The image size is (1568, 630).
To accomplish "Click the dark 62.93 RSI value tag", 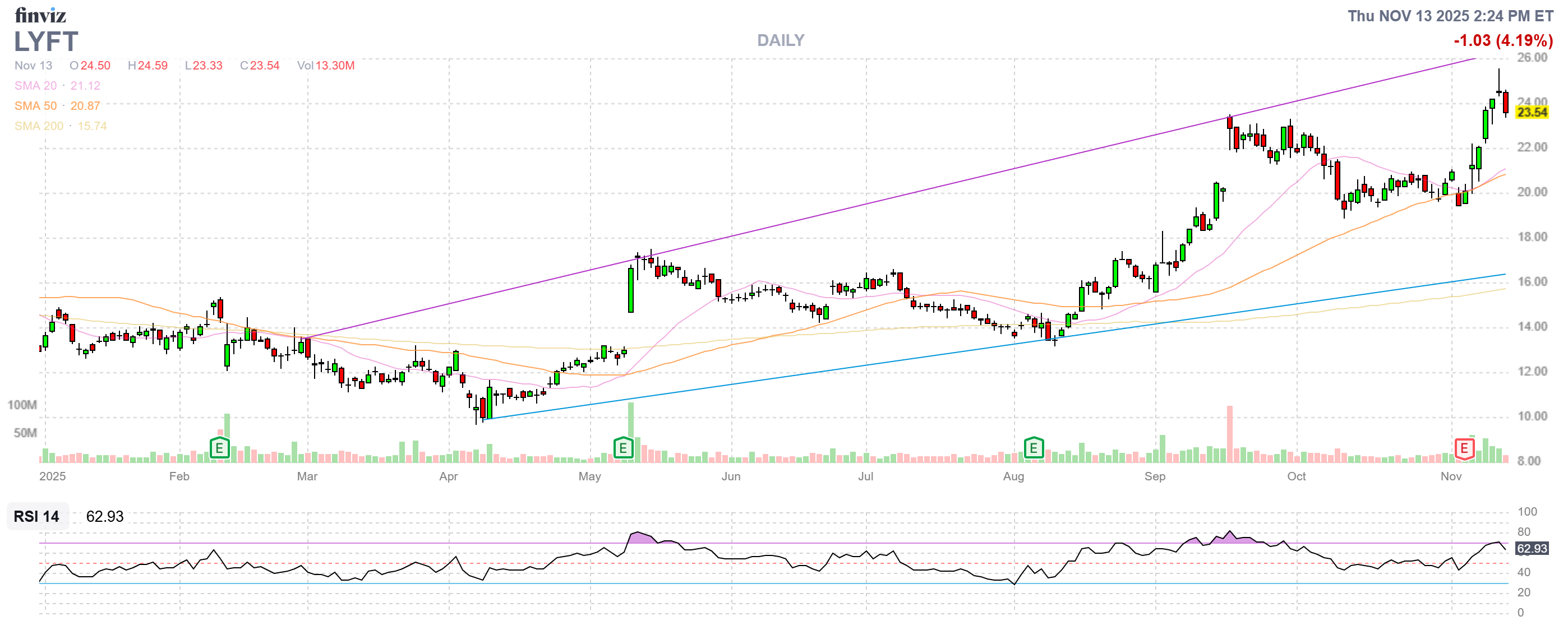I will 1532,549.
